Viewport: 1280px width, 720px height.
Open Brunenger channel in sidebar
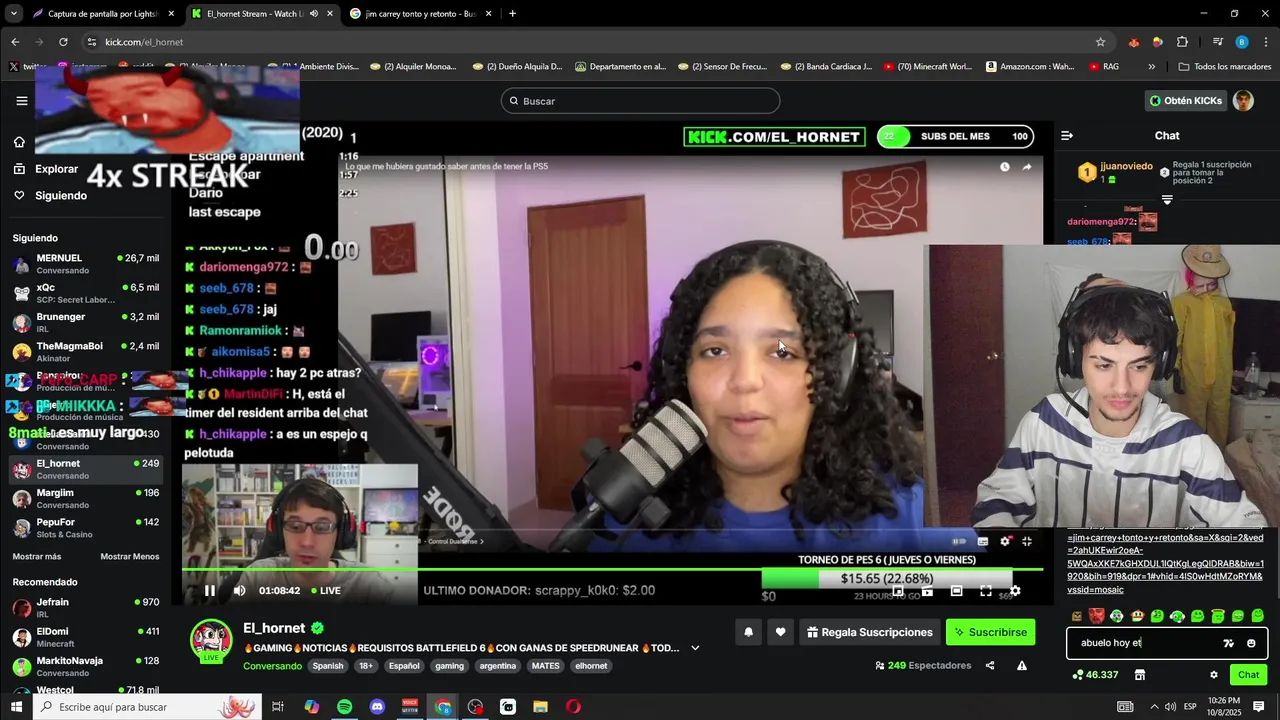(85, 322)
